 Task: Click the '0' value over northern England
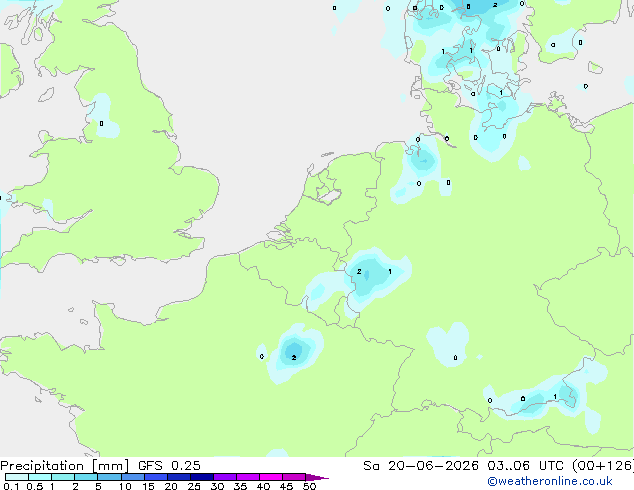[x=101, y=123]
